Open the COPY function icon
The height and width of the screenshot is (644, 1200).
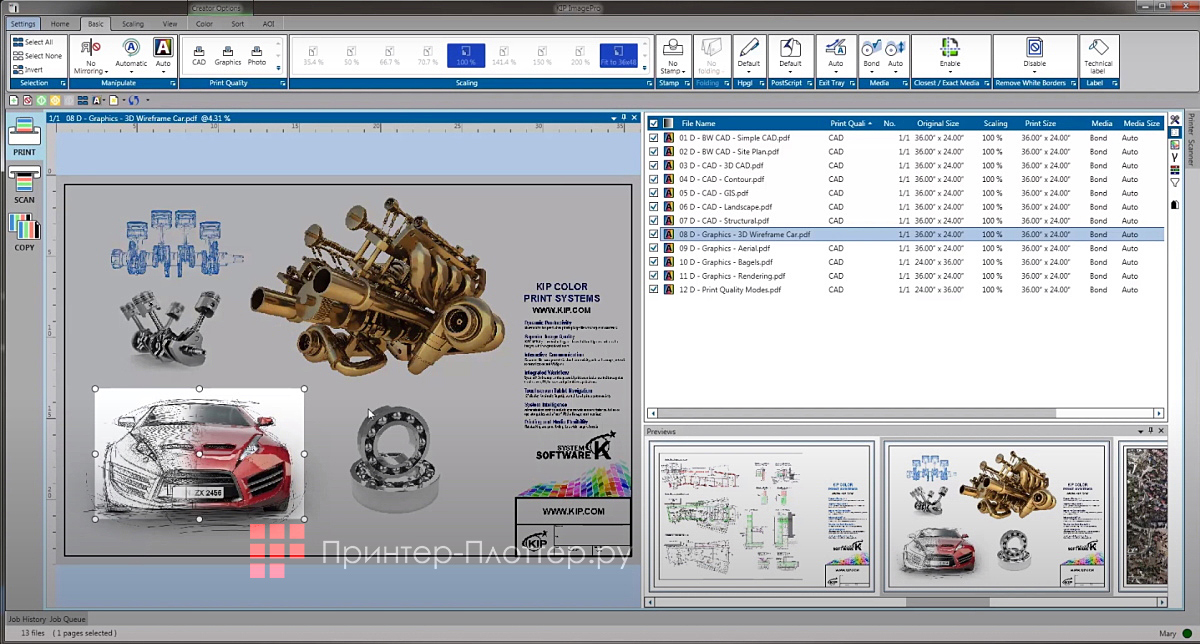coord(24,231)
